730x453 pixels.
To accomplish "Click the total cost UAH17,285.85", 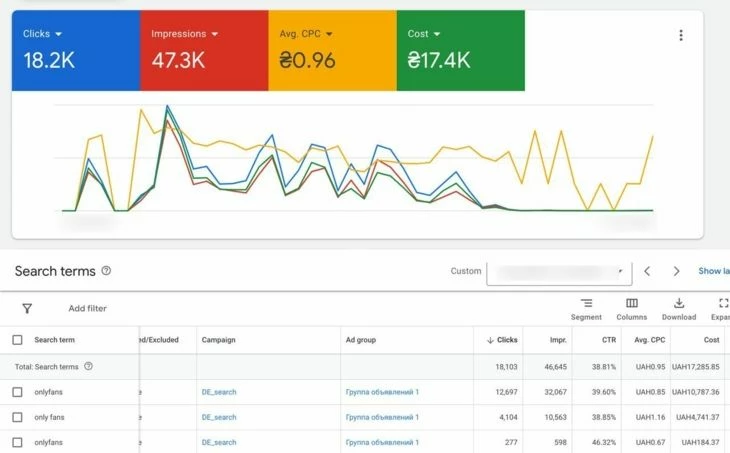I will (696, 367).
